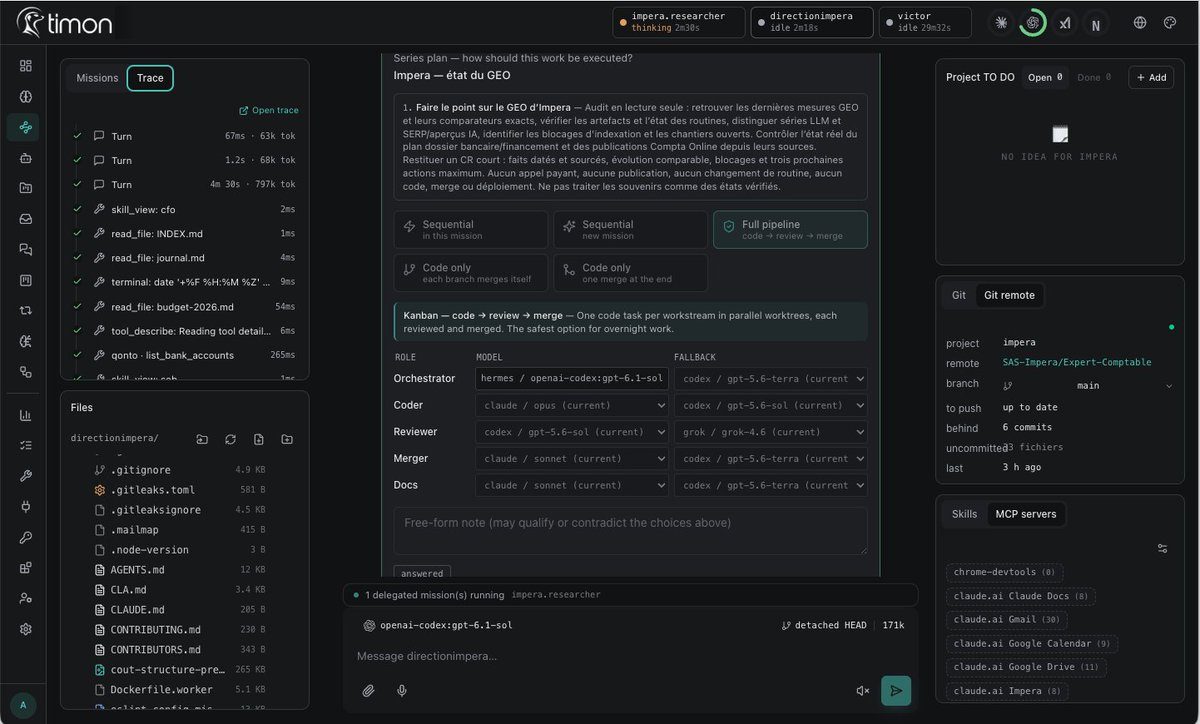
Task: Switch to the Trace tab
Action: (150, 78)
